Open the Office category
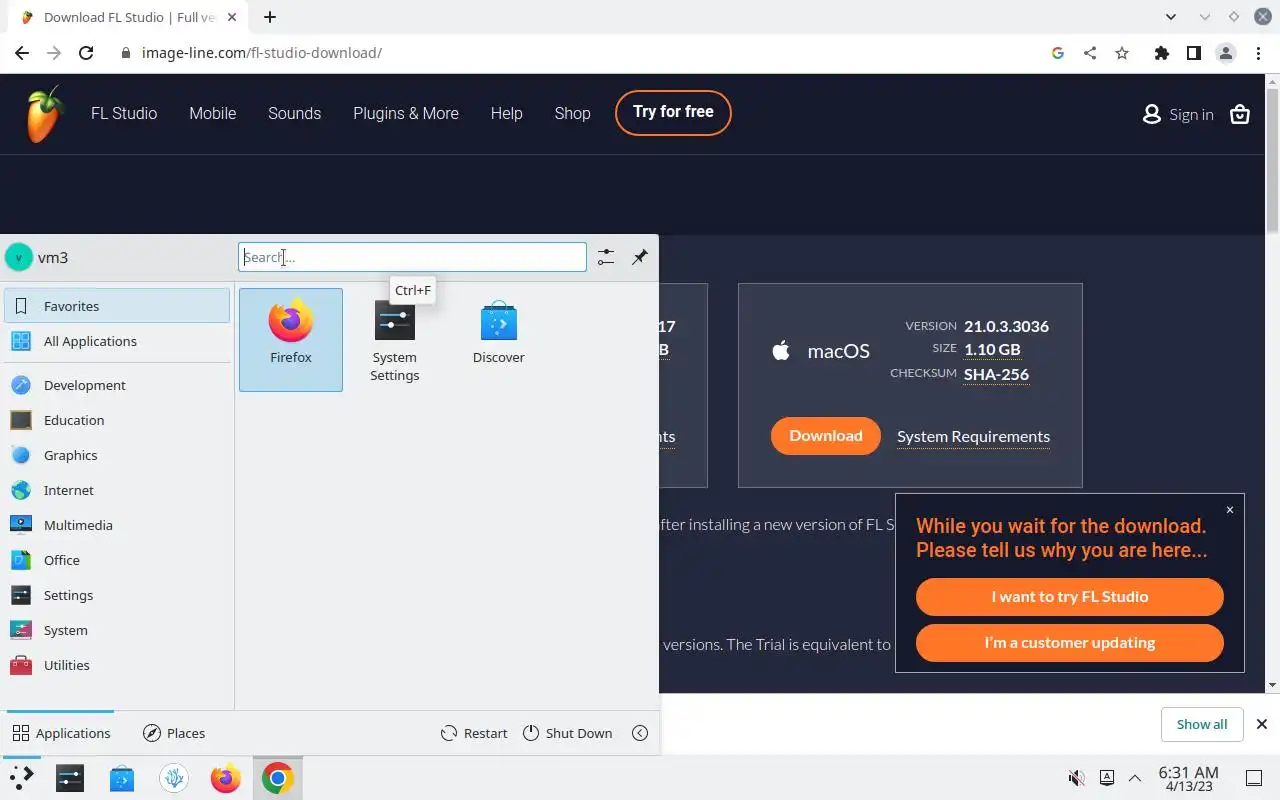 [x=118, y=560]
